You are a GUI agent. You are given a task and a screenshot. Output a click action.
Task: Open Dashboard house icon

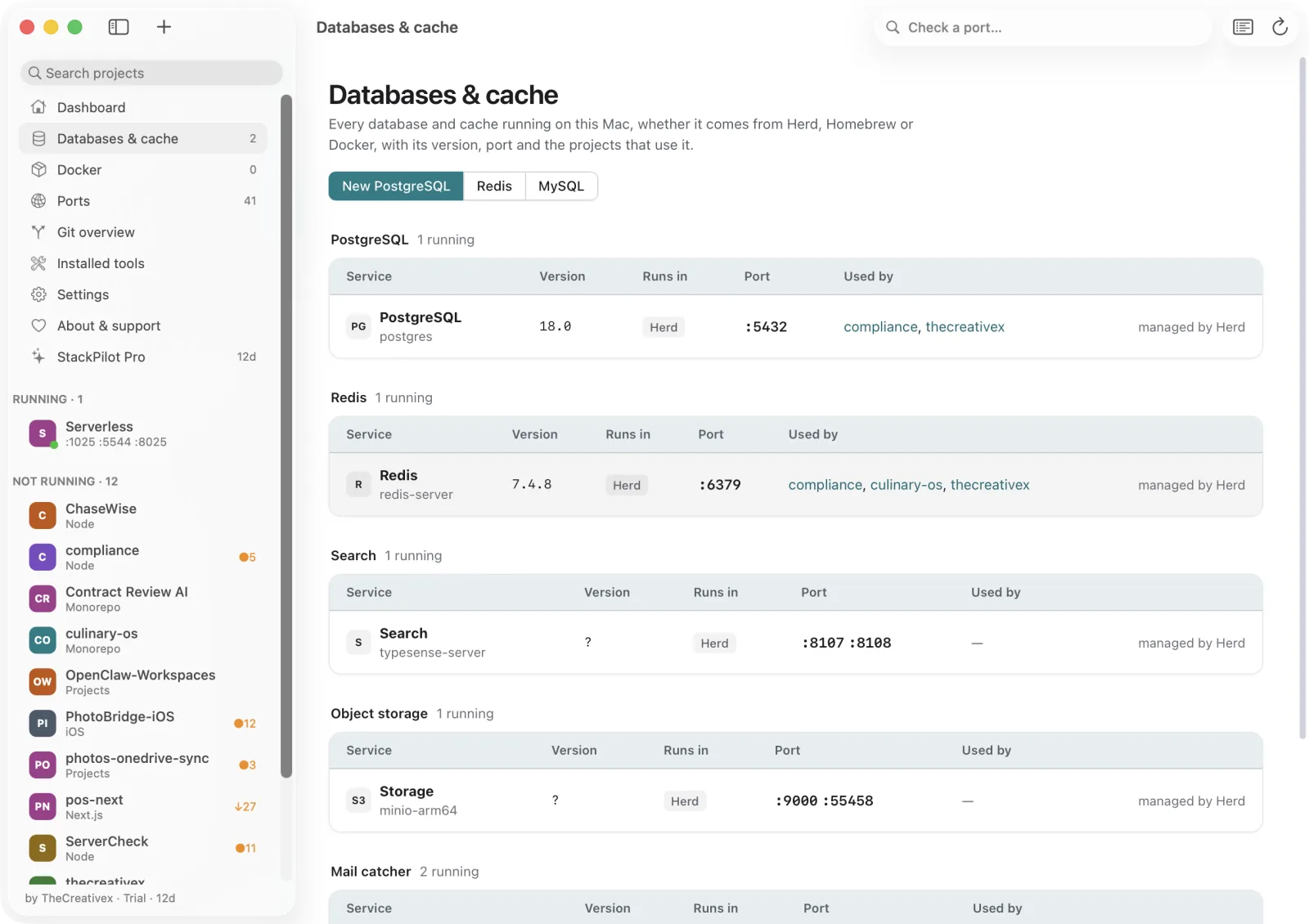(38, 107)
